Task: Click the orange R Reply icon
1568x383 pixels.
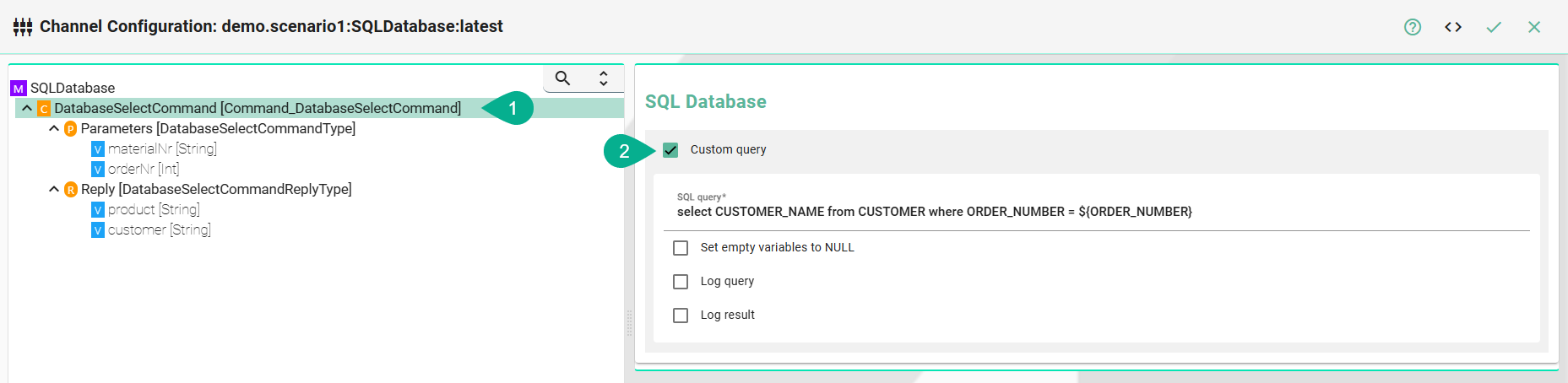Action: (71, 190)
